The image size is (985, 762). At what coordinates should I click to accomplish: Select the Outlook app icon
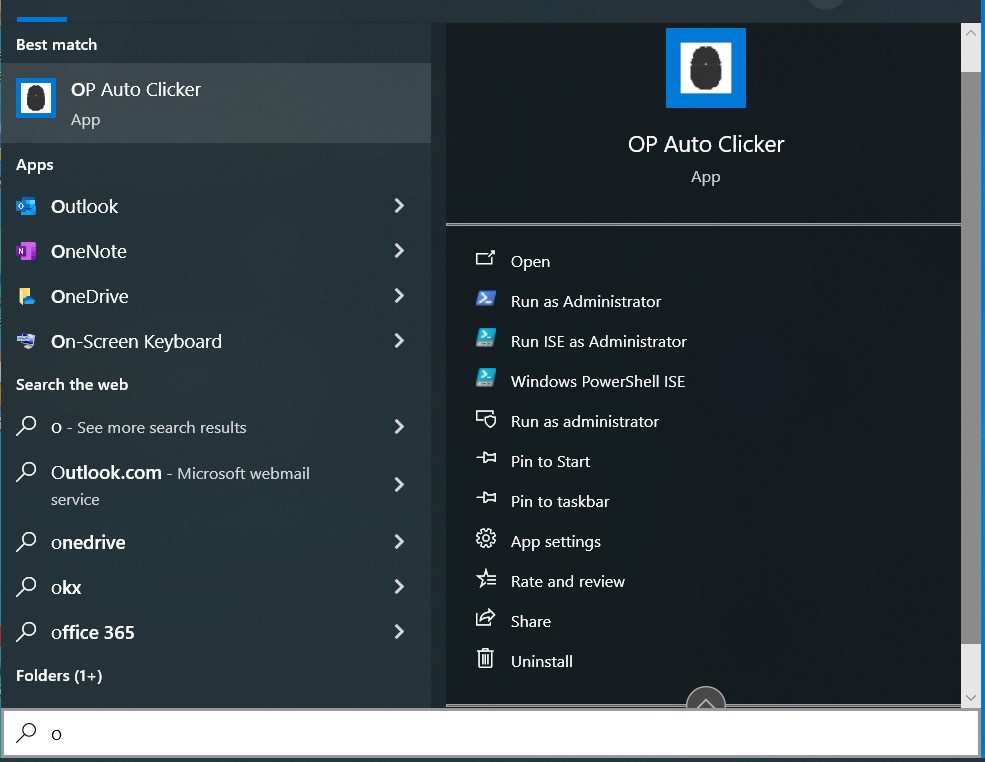[x=27, y=206]
